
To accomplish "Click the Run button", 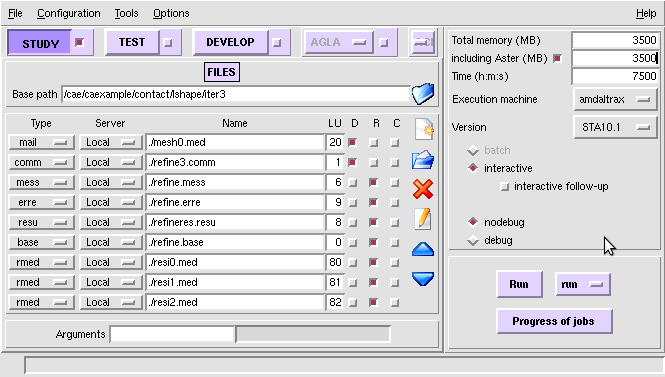I will click(x=519, y=284).
